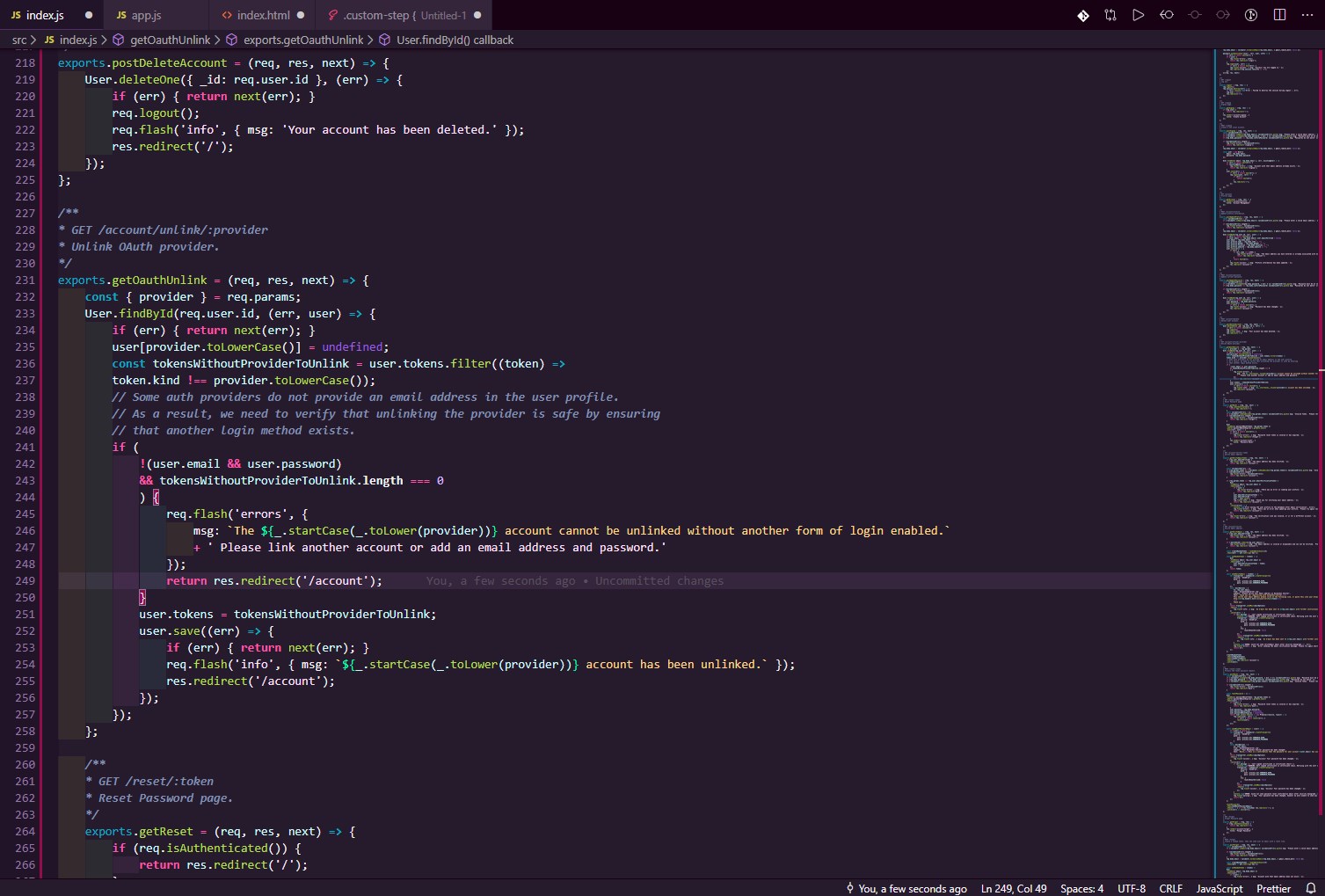This screenshot has width=1325, height=896.
Task: Click 'Reset Password page.' comment text
Action: click(165, 798)
